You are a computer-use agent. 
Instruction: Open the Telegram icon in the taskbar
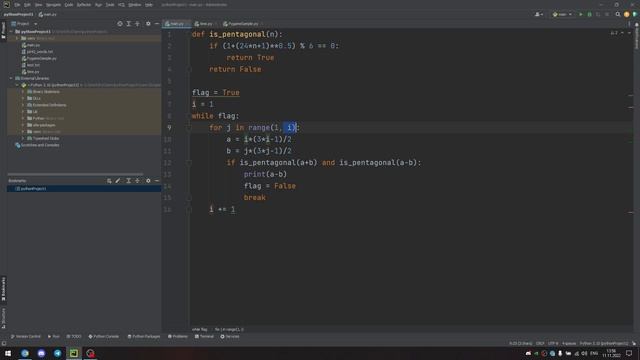click(58, 353)
